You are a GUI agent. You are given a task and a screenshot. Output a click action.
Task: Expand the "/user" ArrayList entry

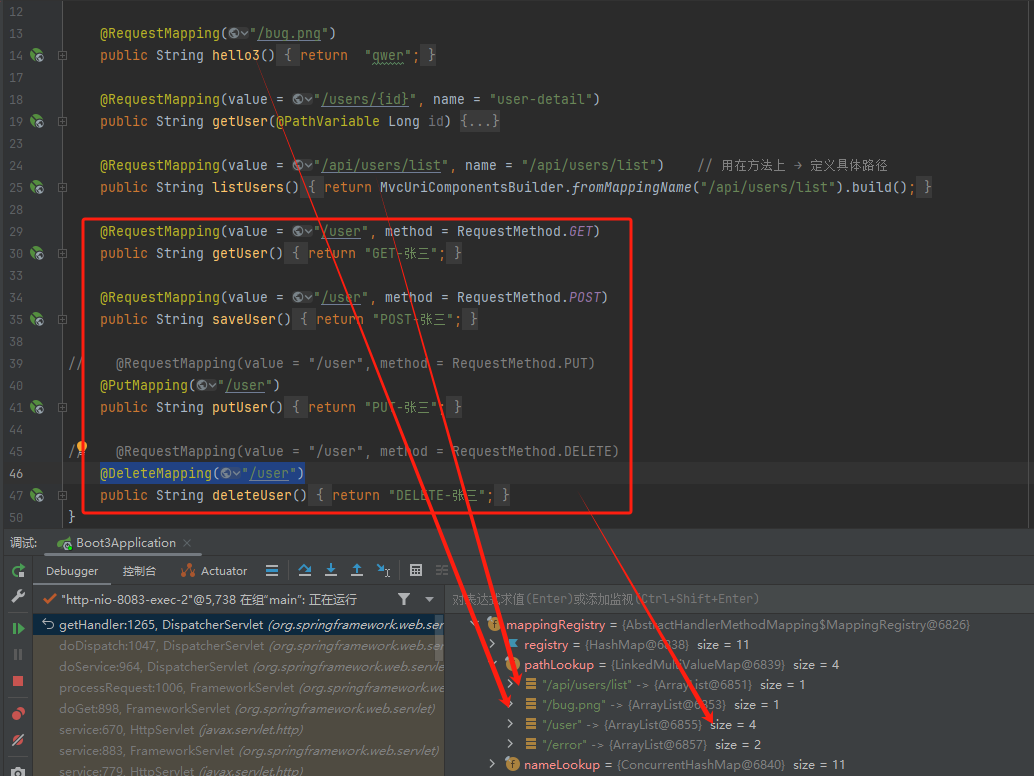click(x=510, y=724)
